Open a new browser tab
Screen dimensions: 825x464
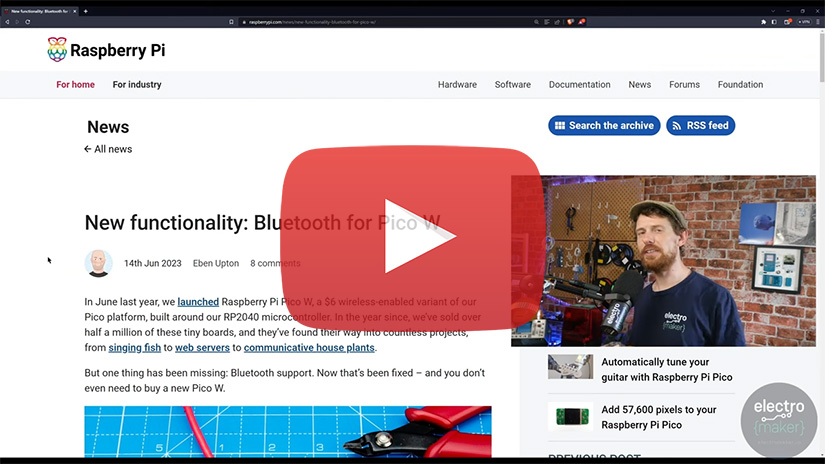[x=86, y=11]
